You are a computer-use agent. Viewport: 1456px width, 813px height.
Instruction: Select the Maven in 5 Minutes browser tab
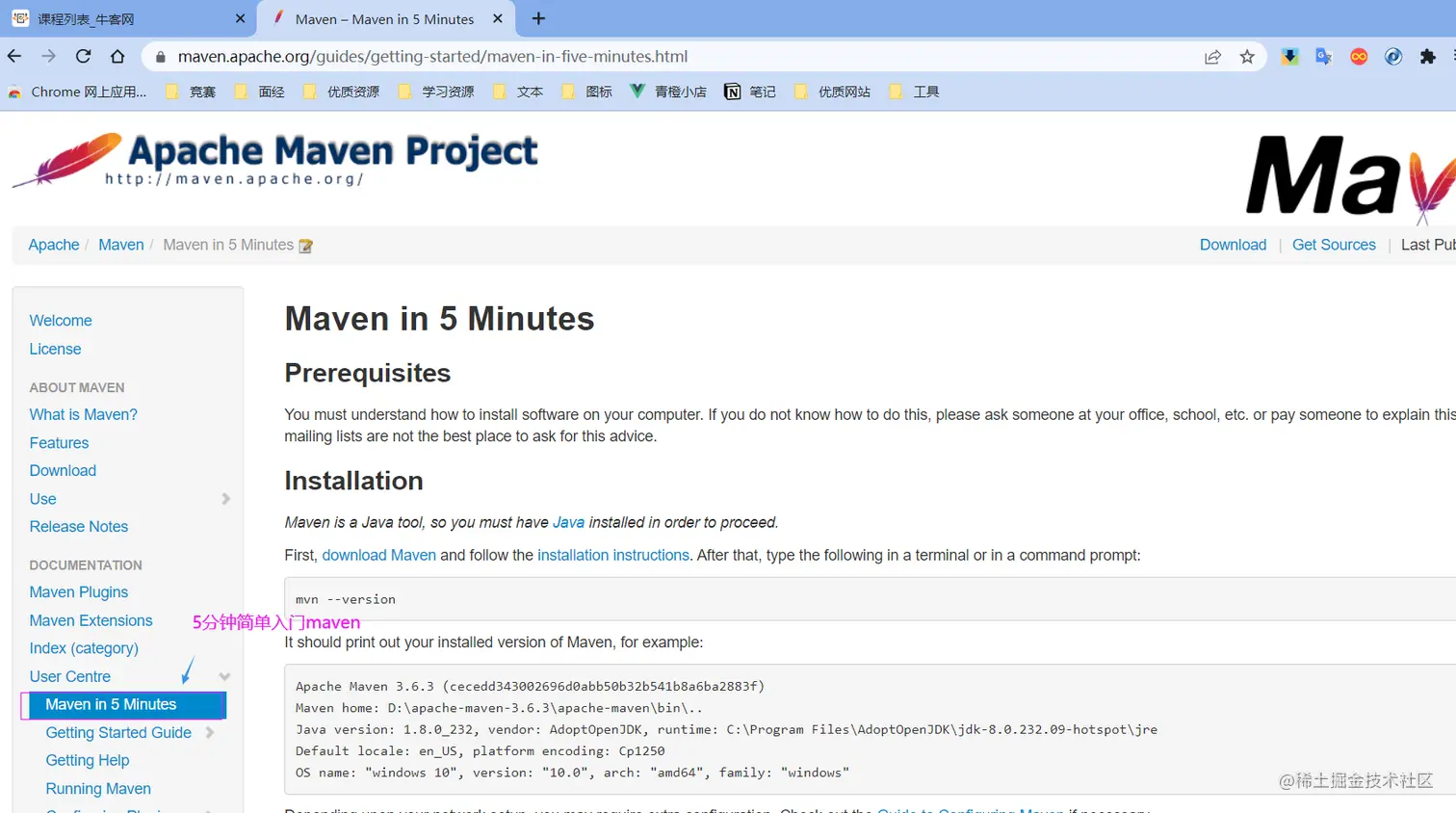(x=385, y=18)
